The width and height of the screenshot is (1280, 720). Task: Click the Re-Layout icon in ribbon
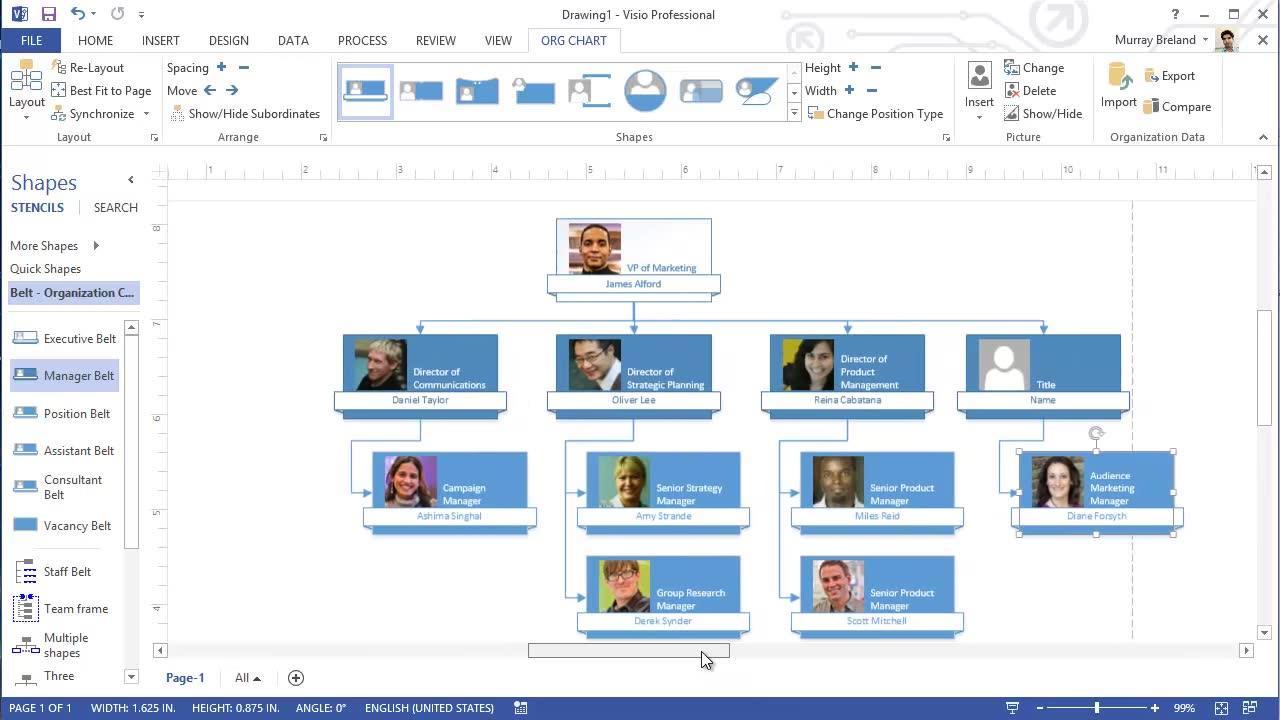pyautogui.click(x=59, y=68)
